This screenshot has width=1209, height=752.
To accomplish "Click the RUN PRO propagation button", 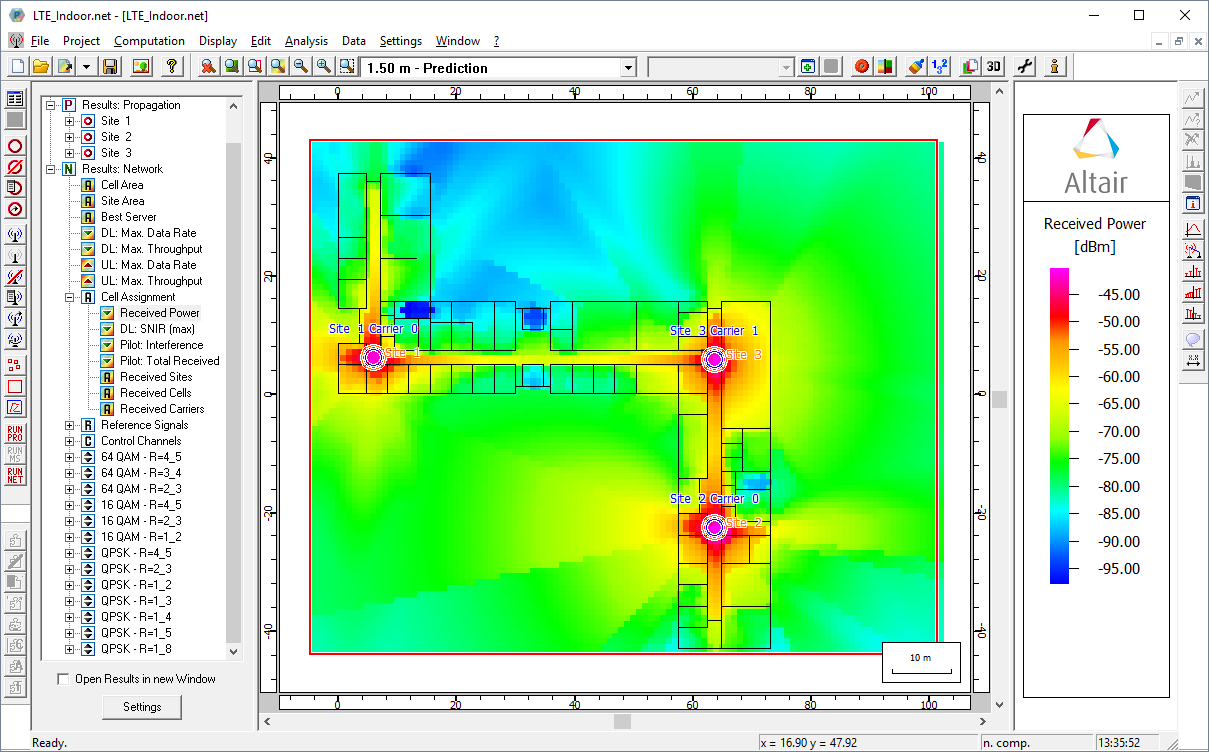I will [15, 433].
